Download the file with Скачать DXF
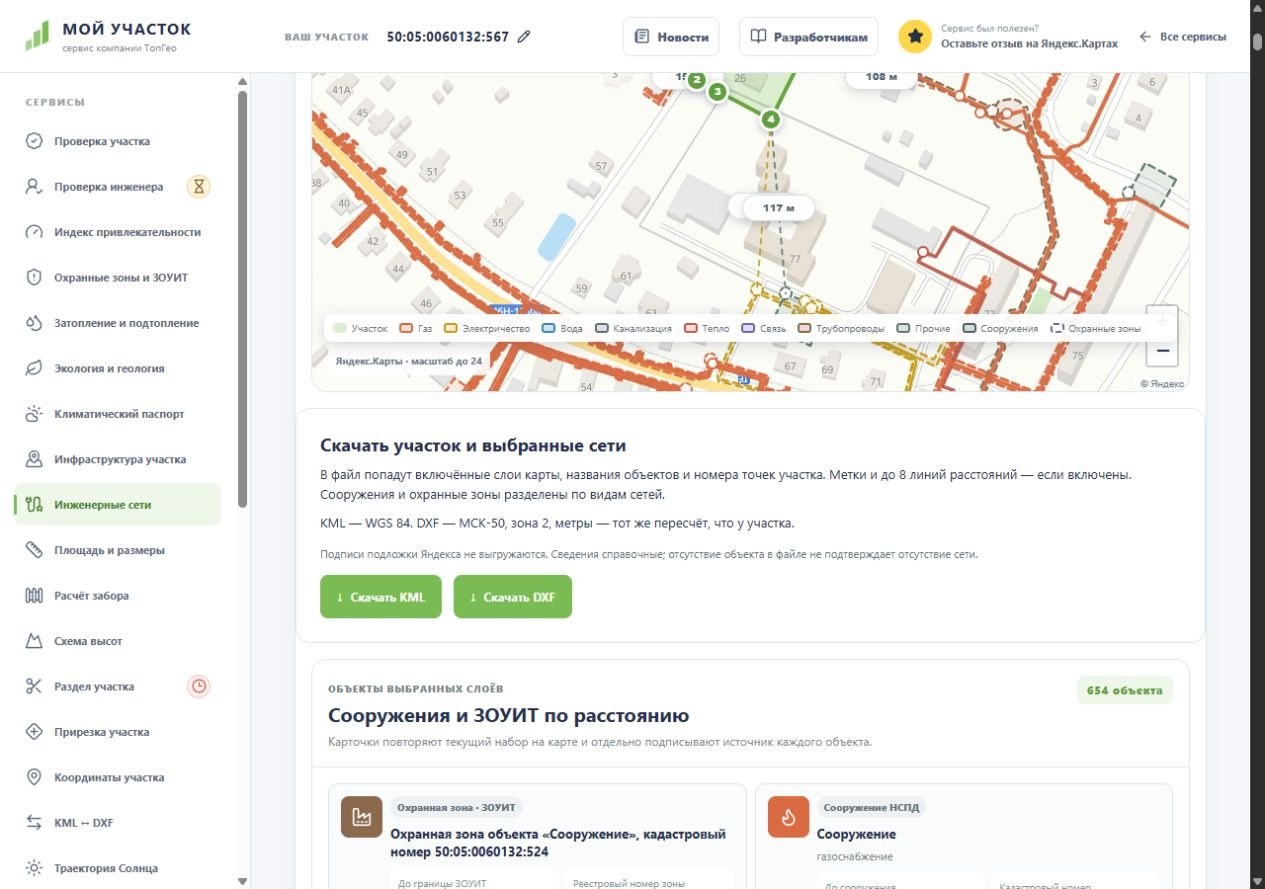 513,597
